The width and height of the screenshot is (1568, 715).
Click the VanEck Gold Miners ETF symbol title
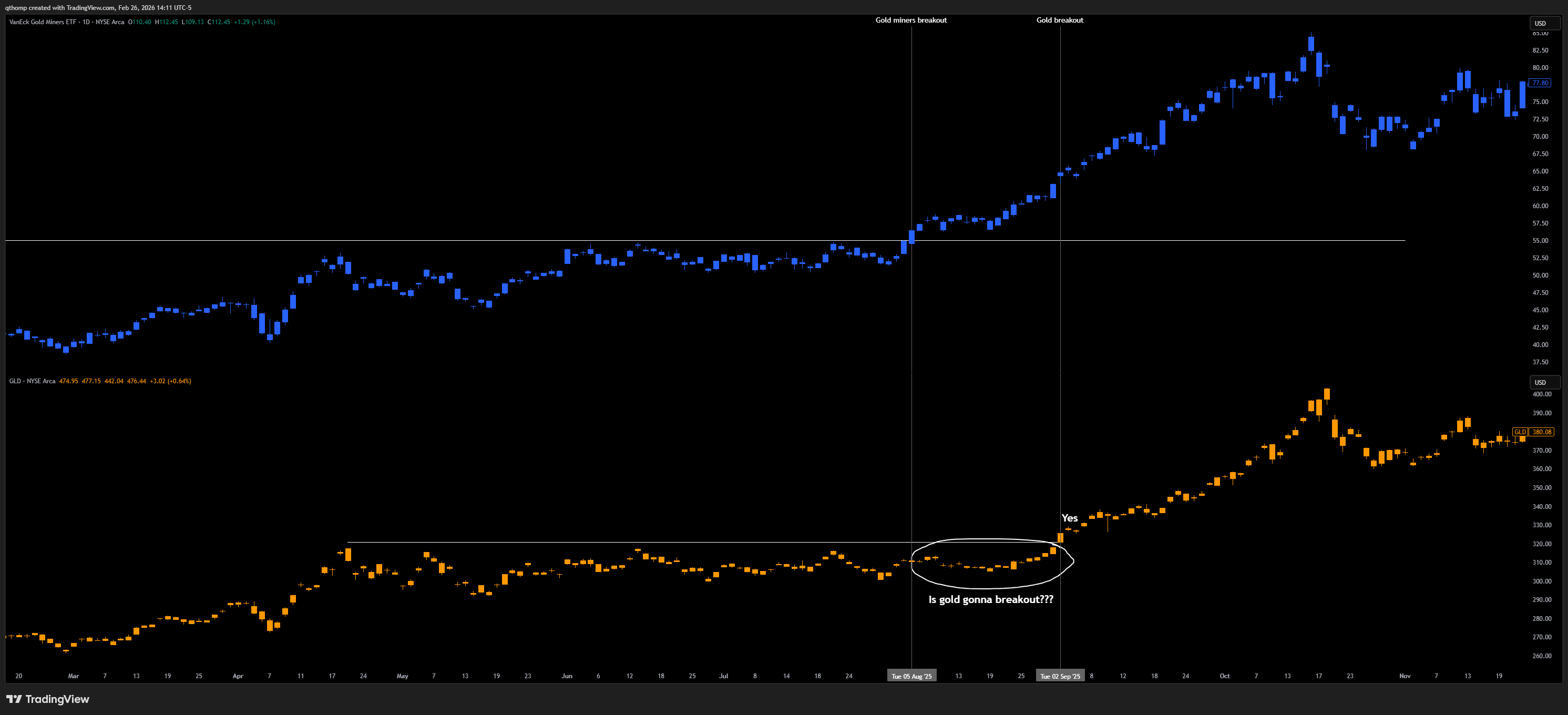coord(43,22)
